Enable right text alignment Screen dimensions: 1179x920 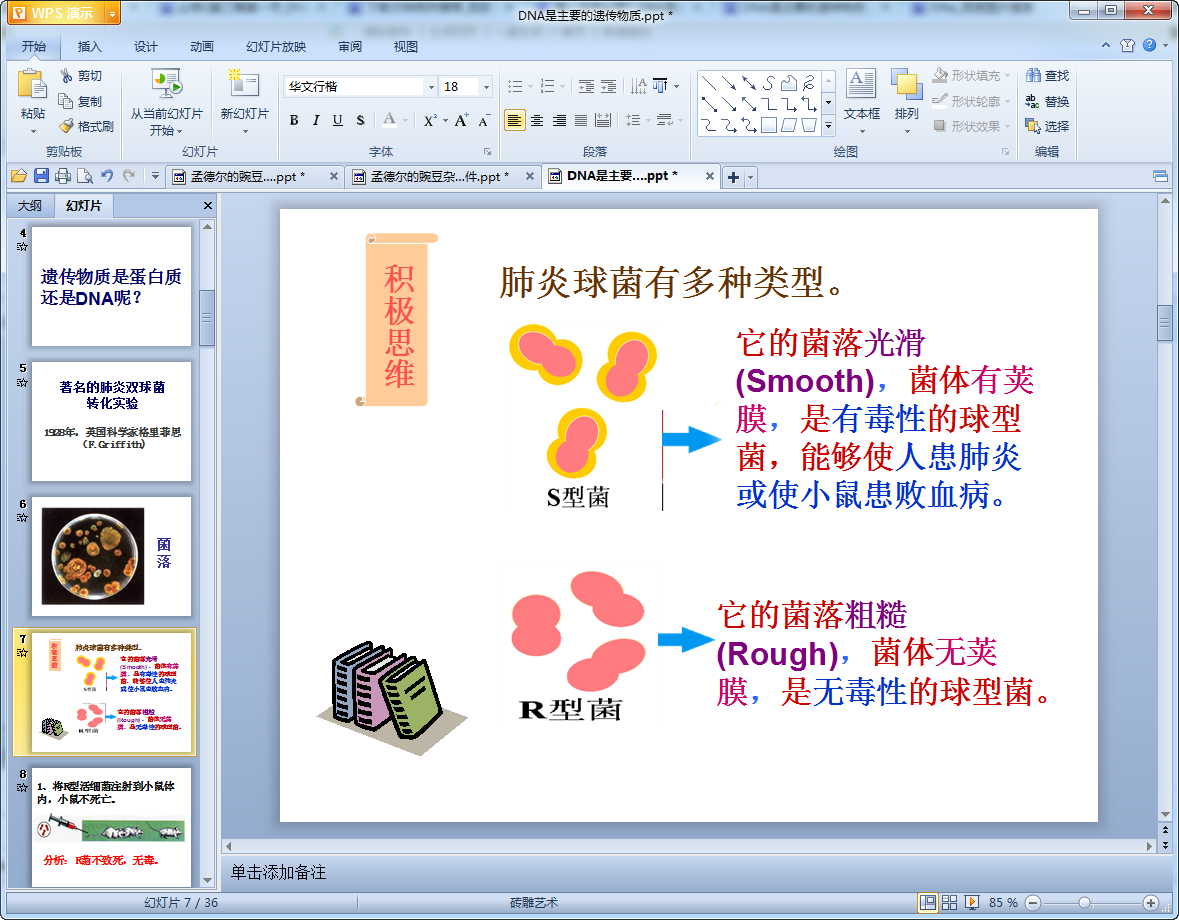coord(559,120)
